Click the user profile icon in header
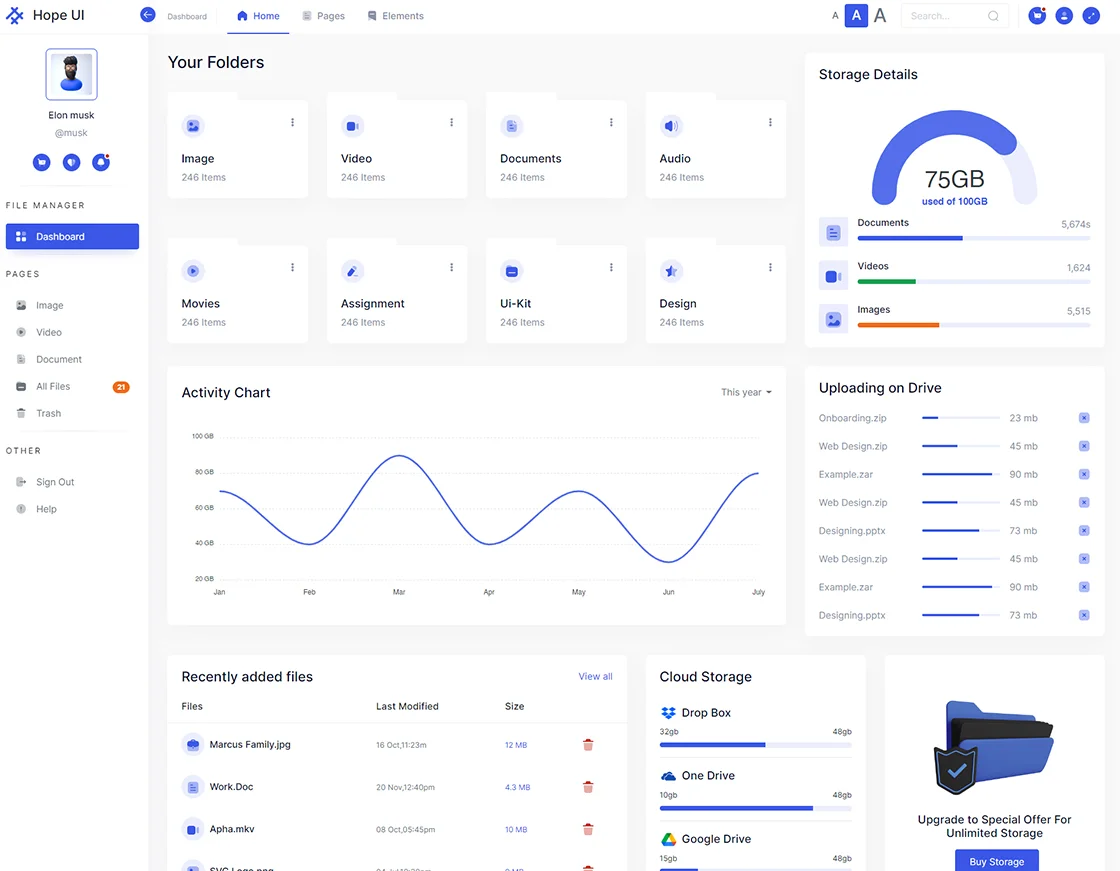This screenshot has height=871, width=1120. pos(1064,16)
